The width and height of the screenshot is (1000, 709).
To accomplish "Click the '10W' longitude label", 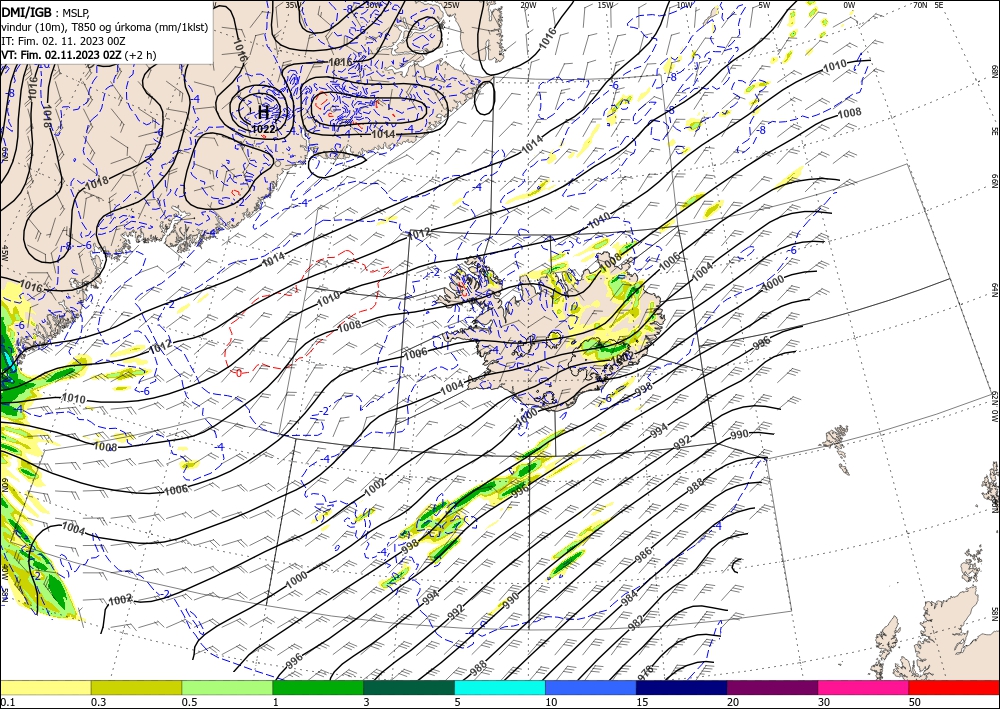I will [x=684, y=5].
